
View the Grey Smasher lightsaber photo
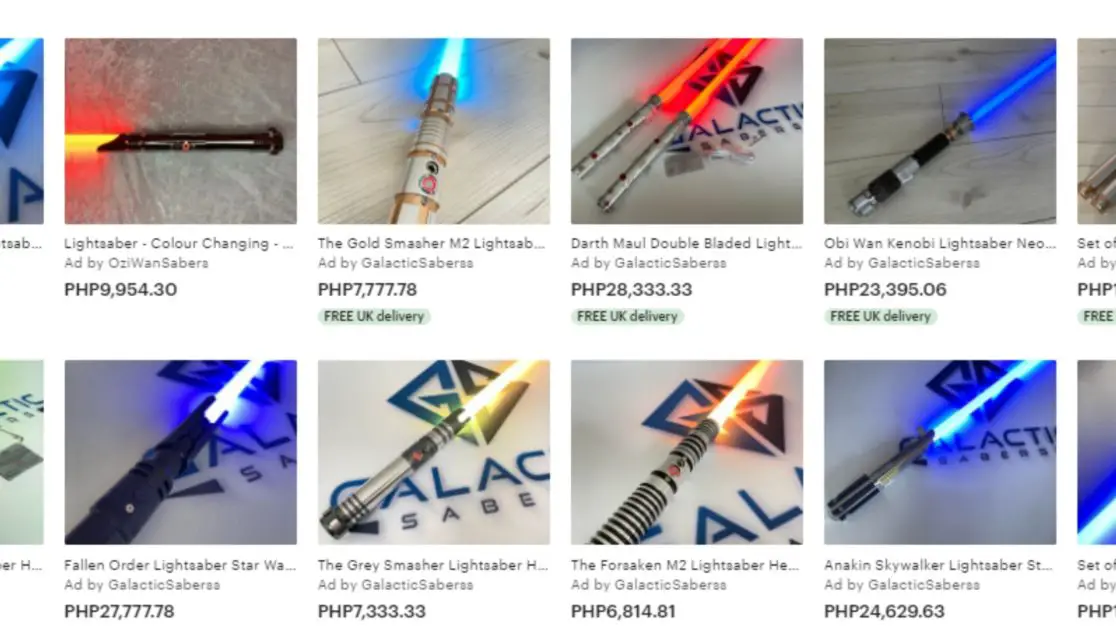click(433, 452)
